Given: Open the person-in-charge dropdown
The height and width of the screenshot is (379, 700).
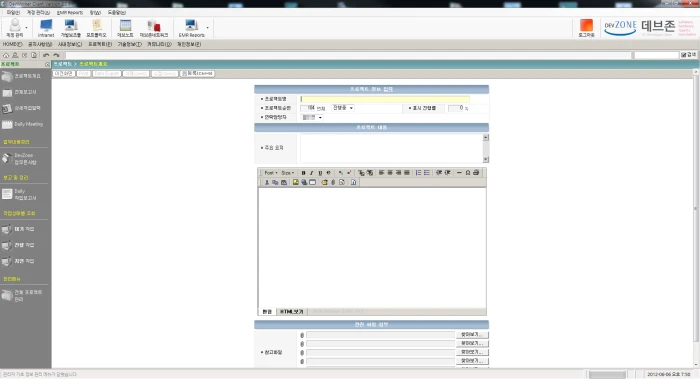Looking at the screenshot, I should point(312,117).
